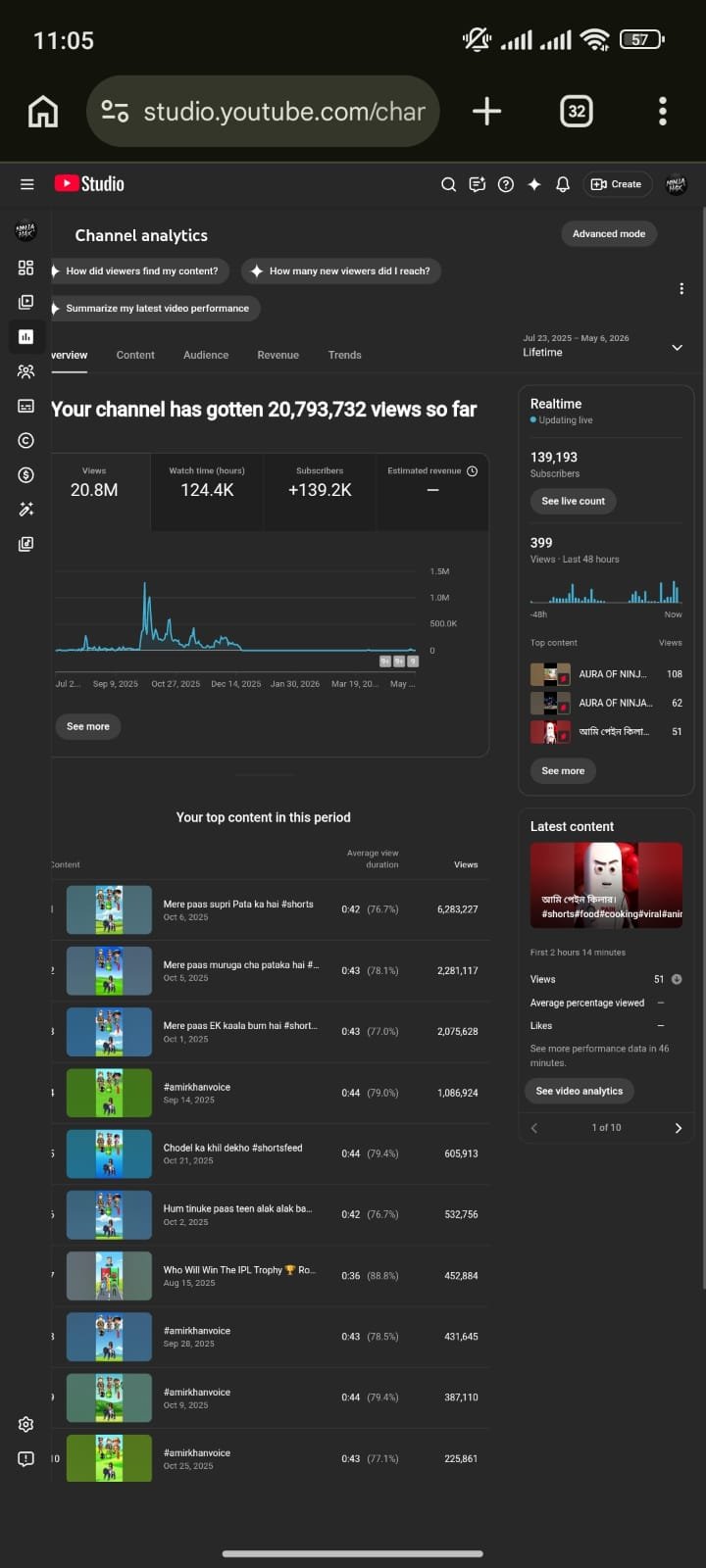
Task: Open 'Mere paas EK kaala bum hai' video
Action: (x=240, y=1026)
